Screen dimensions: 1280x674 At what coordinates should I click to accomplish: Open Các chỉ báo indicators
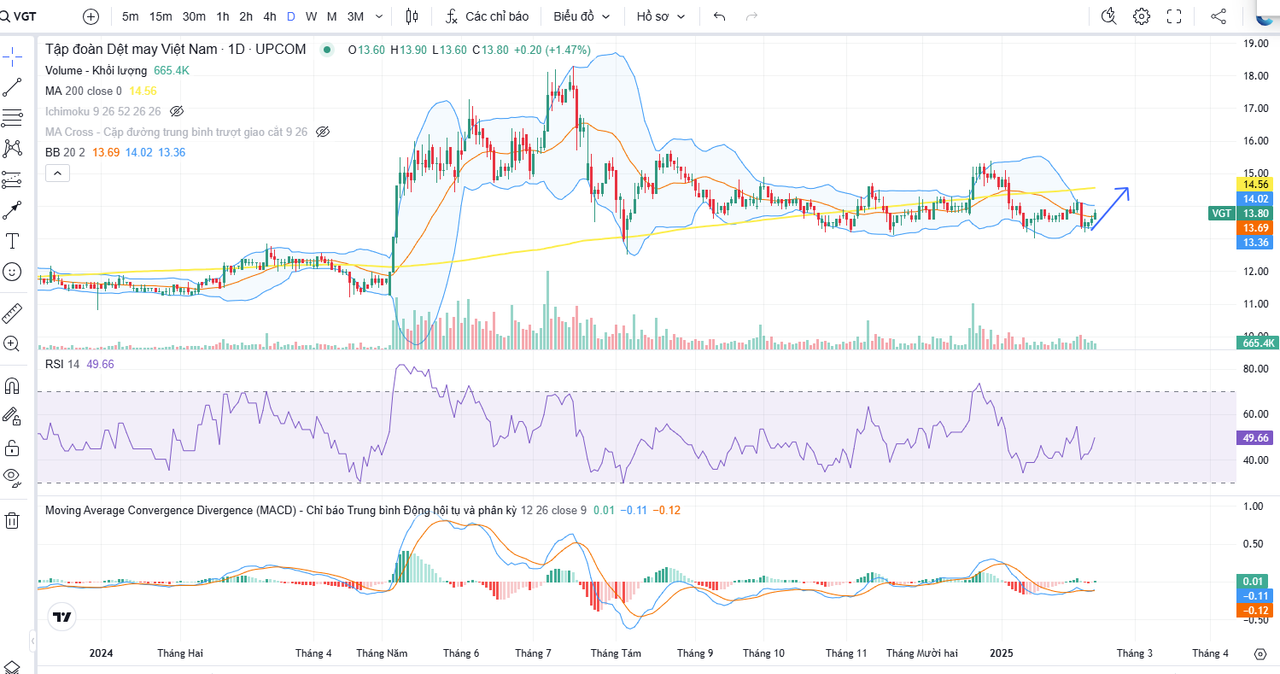tap(486, 16)
